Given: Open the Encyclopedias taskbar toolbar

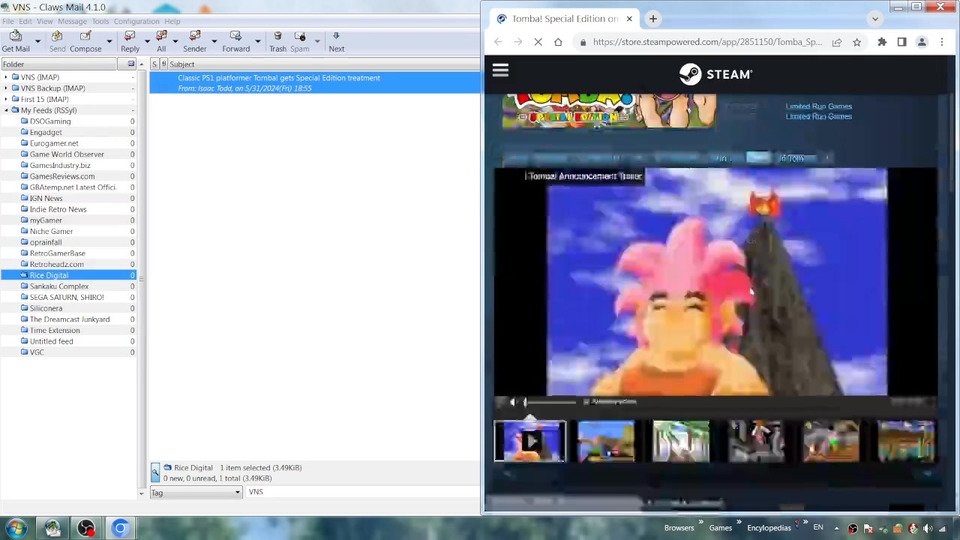Looking at the screenshot, I should tap(769, 528).
